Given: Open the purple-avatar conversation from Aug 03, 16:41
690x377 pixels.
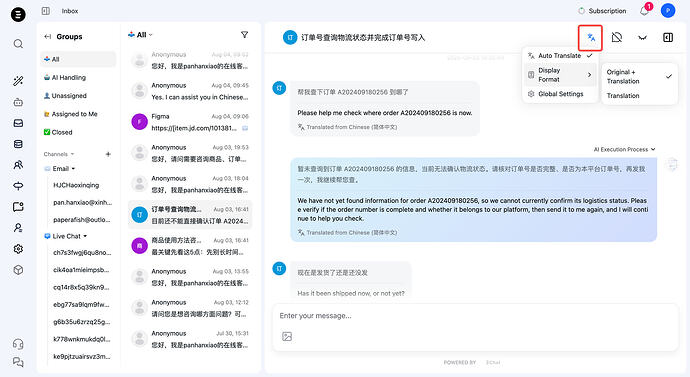Looking at the screenshot, I should coord(190,246).
